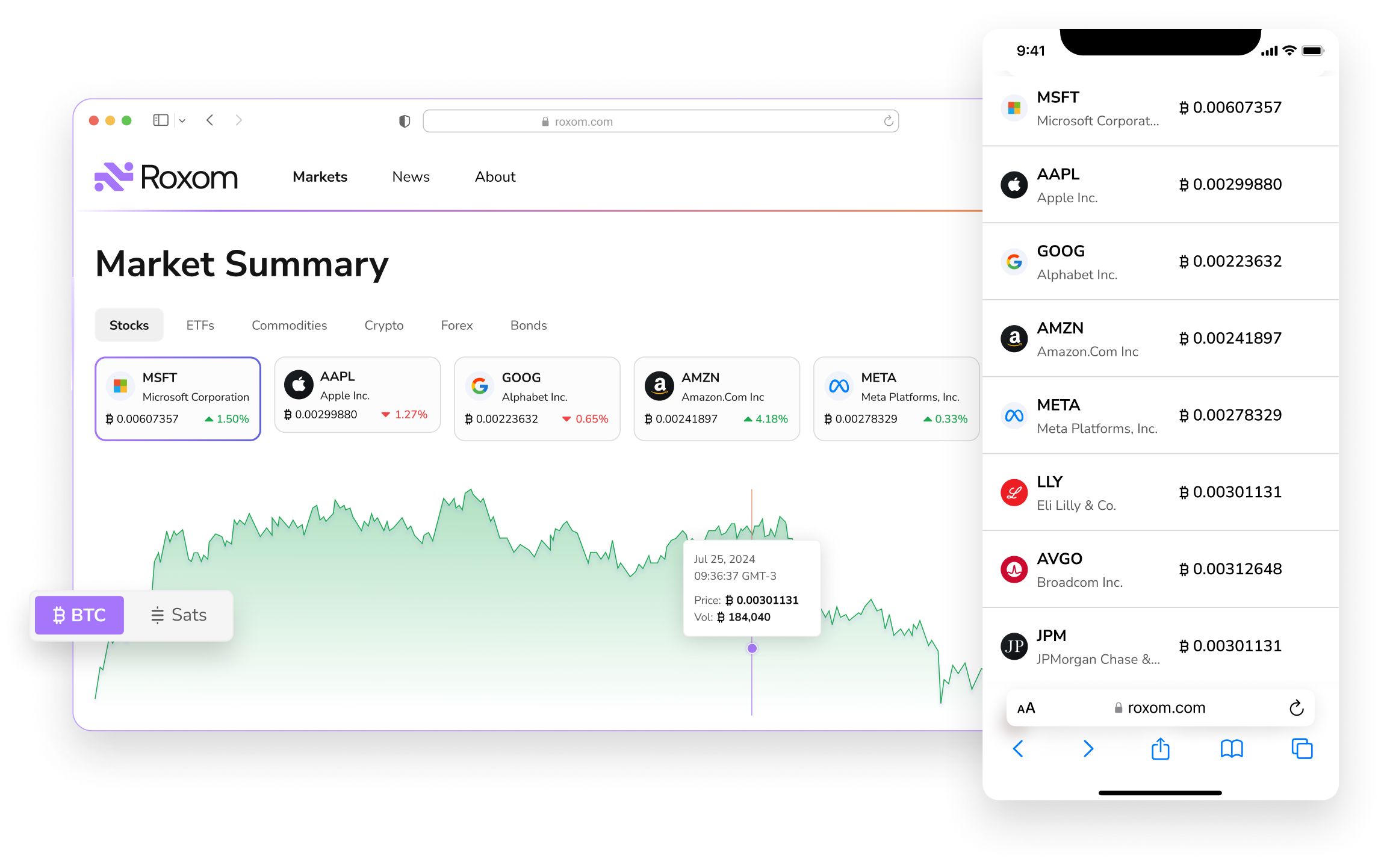The image size is (1387, 868).
Task: Click the Markets navigation menu item
Action: [x=319, y=177]
